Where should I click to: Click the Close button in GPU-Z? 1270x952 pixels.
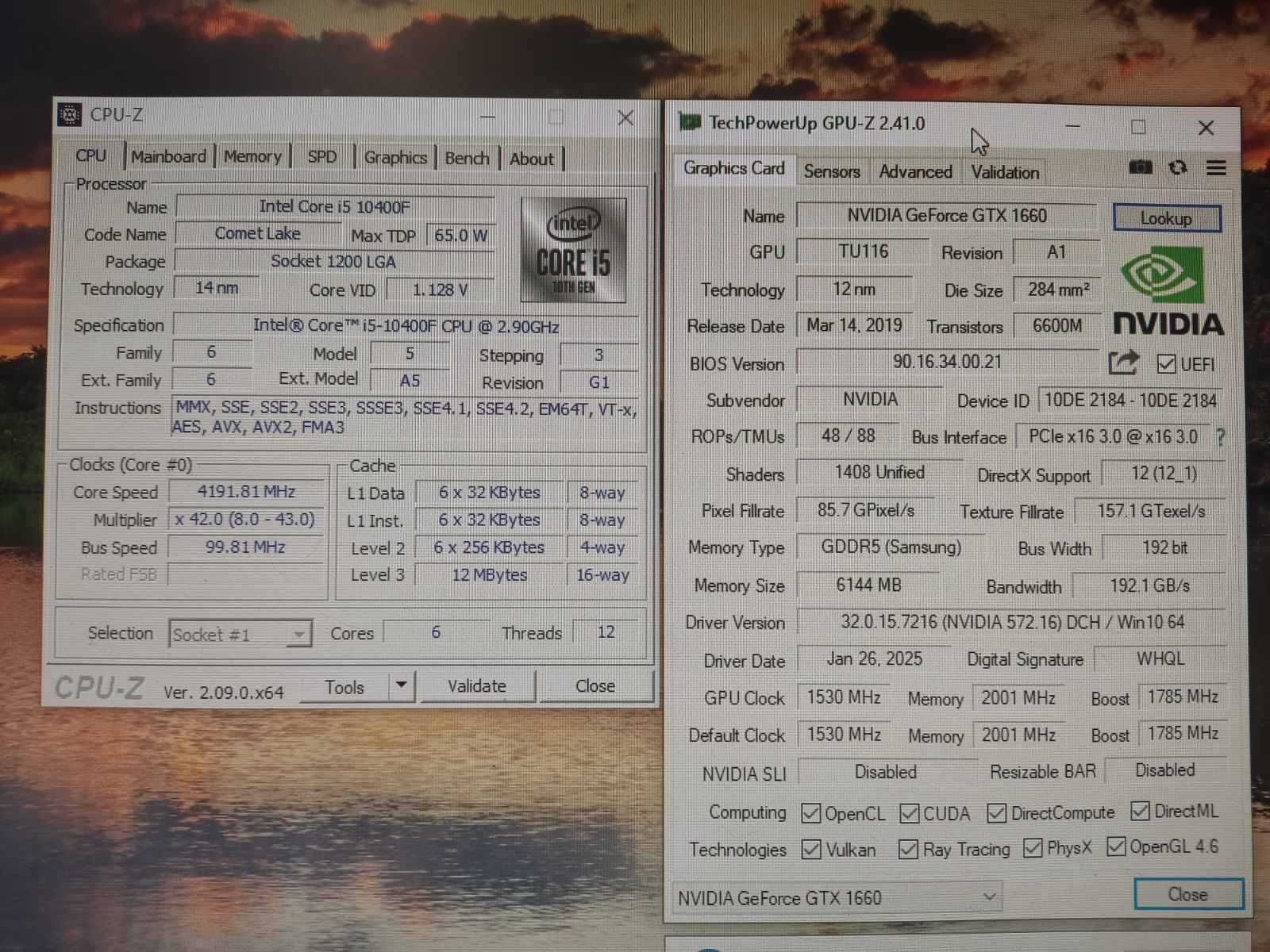1187,894
